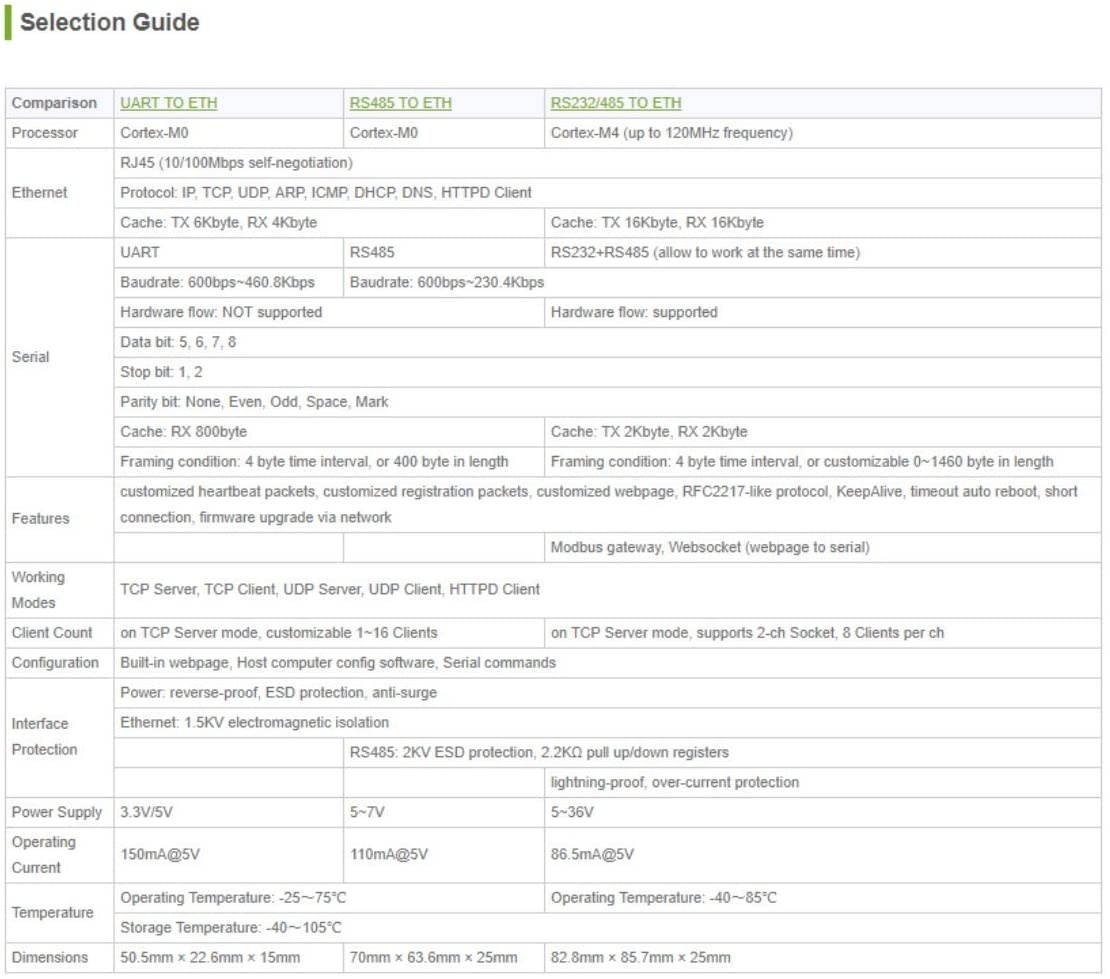This screenshot has width=1110, height=979.
Task: Open the RS232/485 TO ETH link
Action: pyautogui.click(x=615, y=103)
